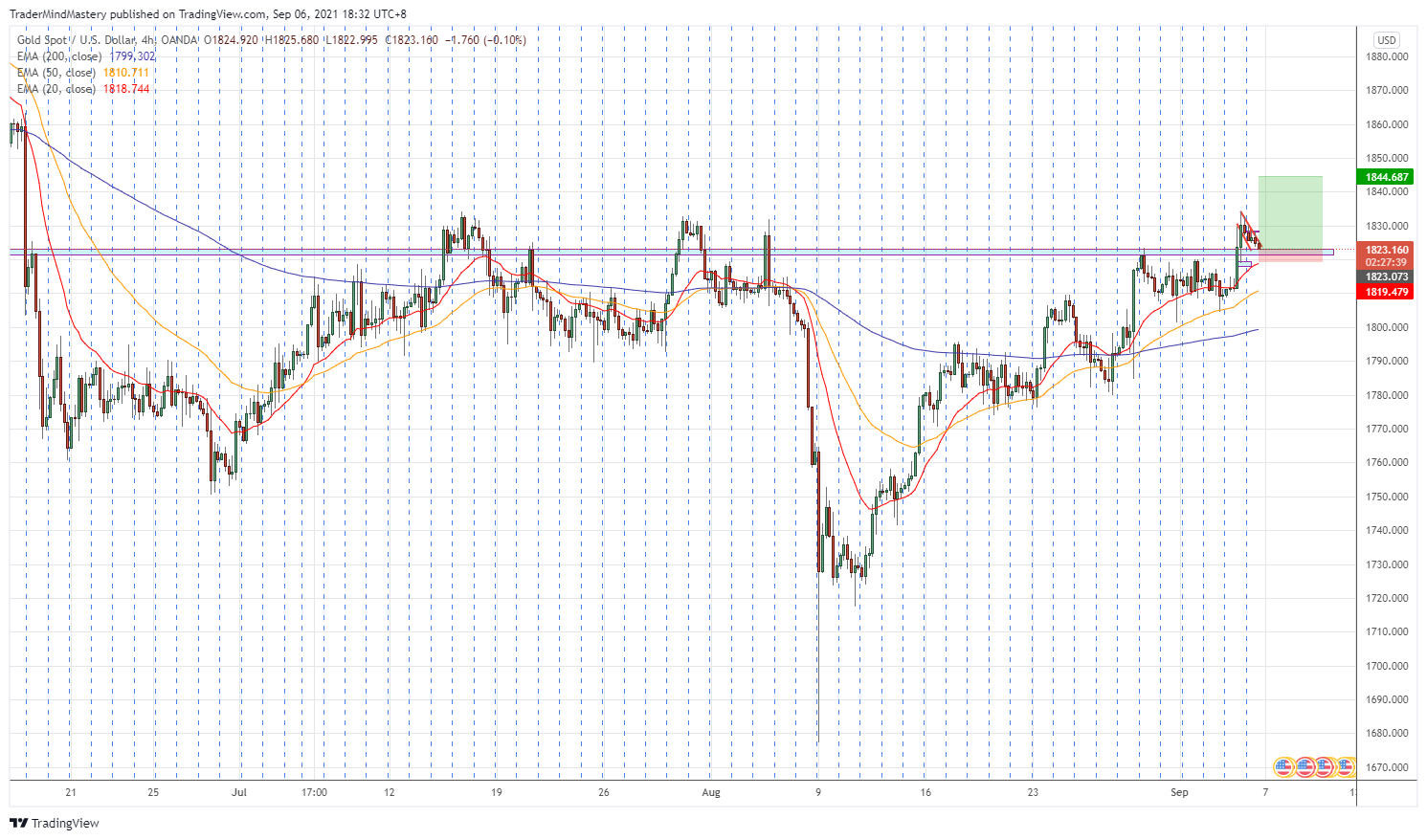Click the green 1844.687 target price label

[x=1385, y=177]
